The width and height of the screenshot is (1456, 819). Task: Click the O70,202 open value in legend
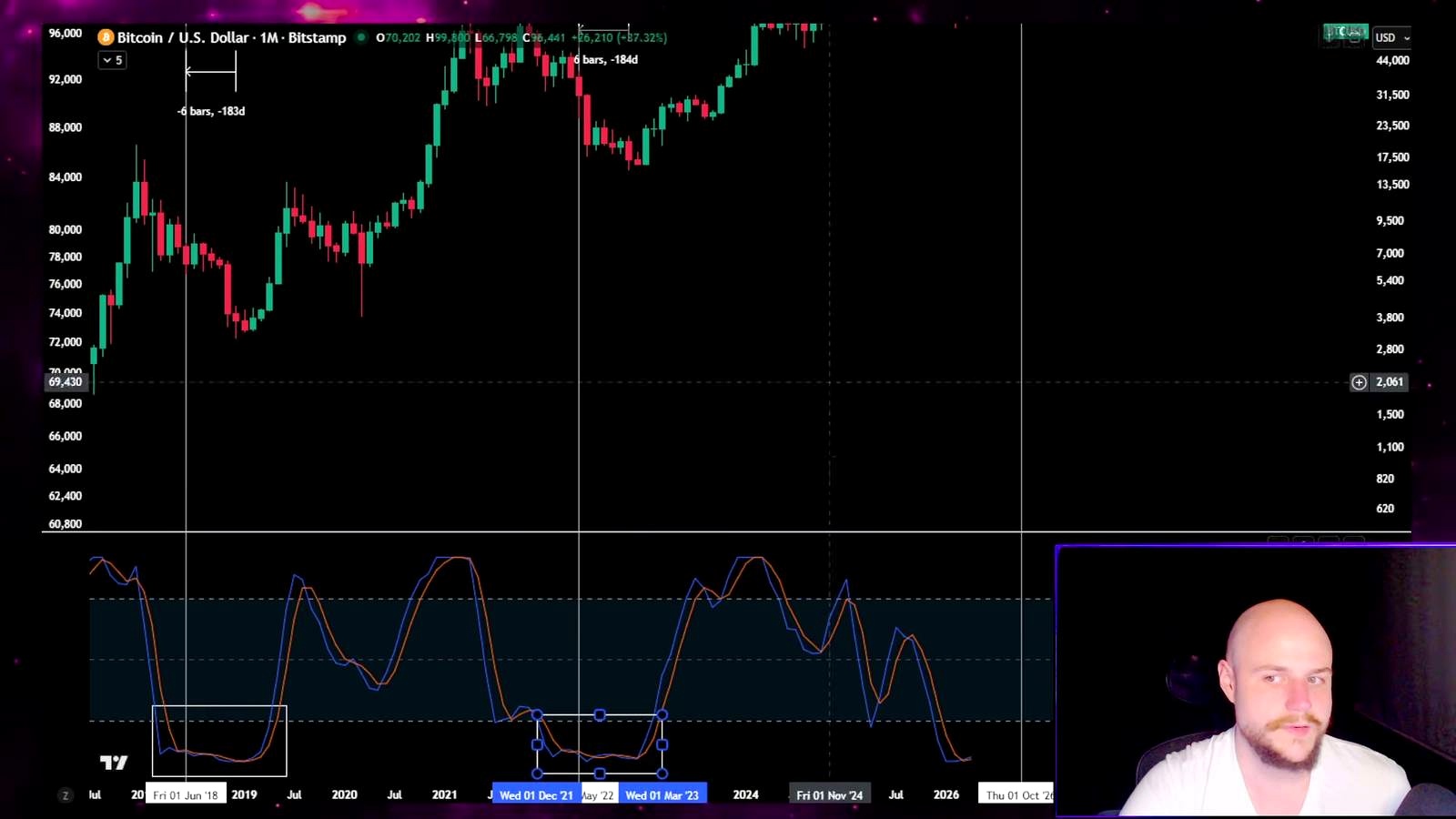[x=398, y=37]
